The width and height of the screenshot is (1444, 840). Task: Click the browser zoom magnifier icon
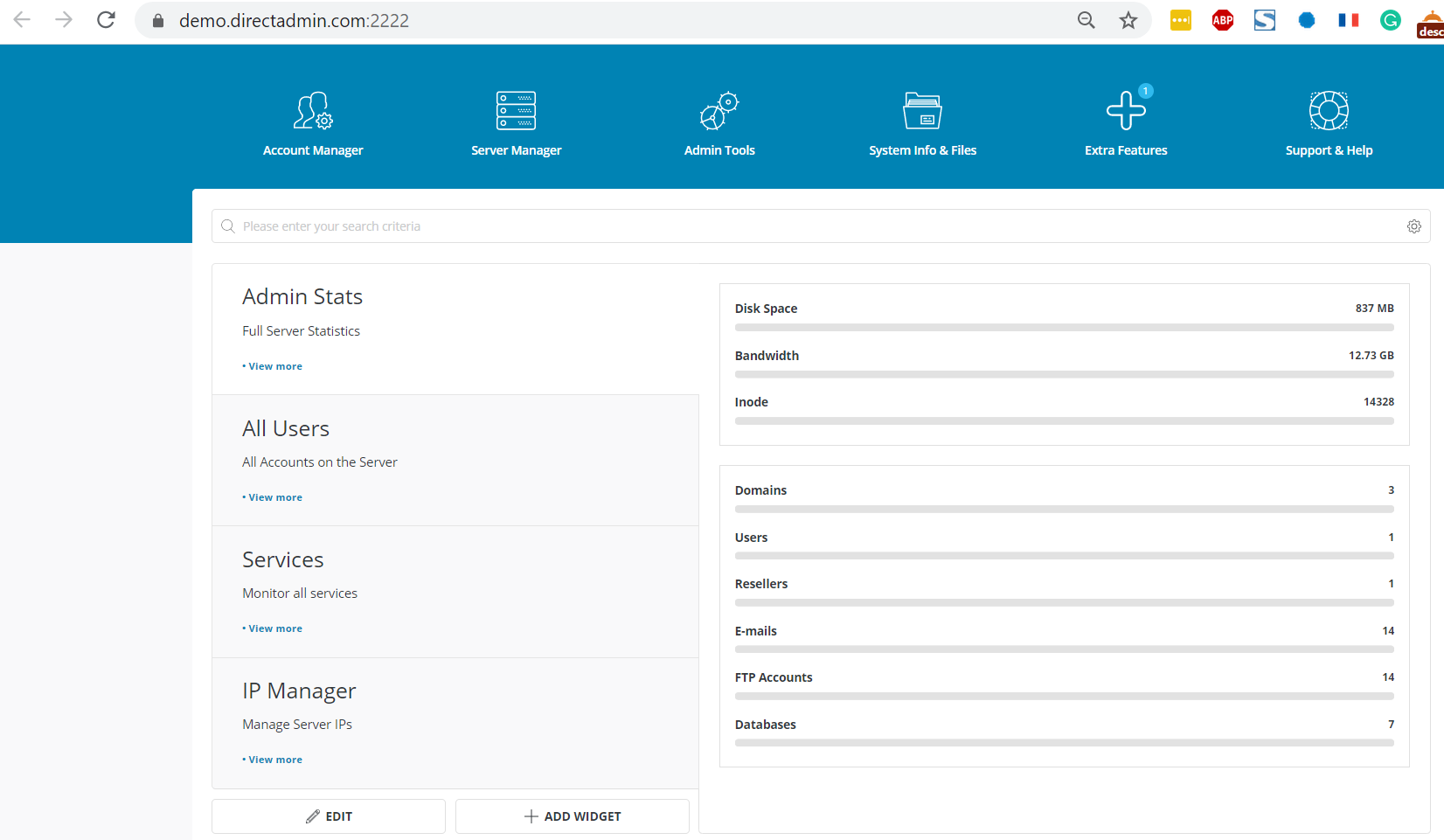(x=1086, y=20)
